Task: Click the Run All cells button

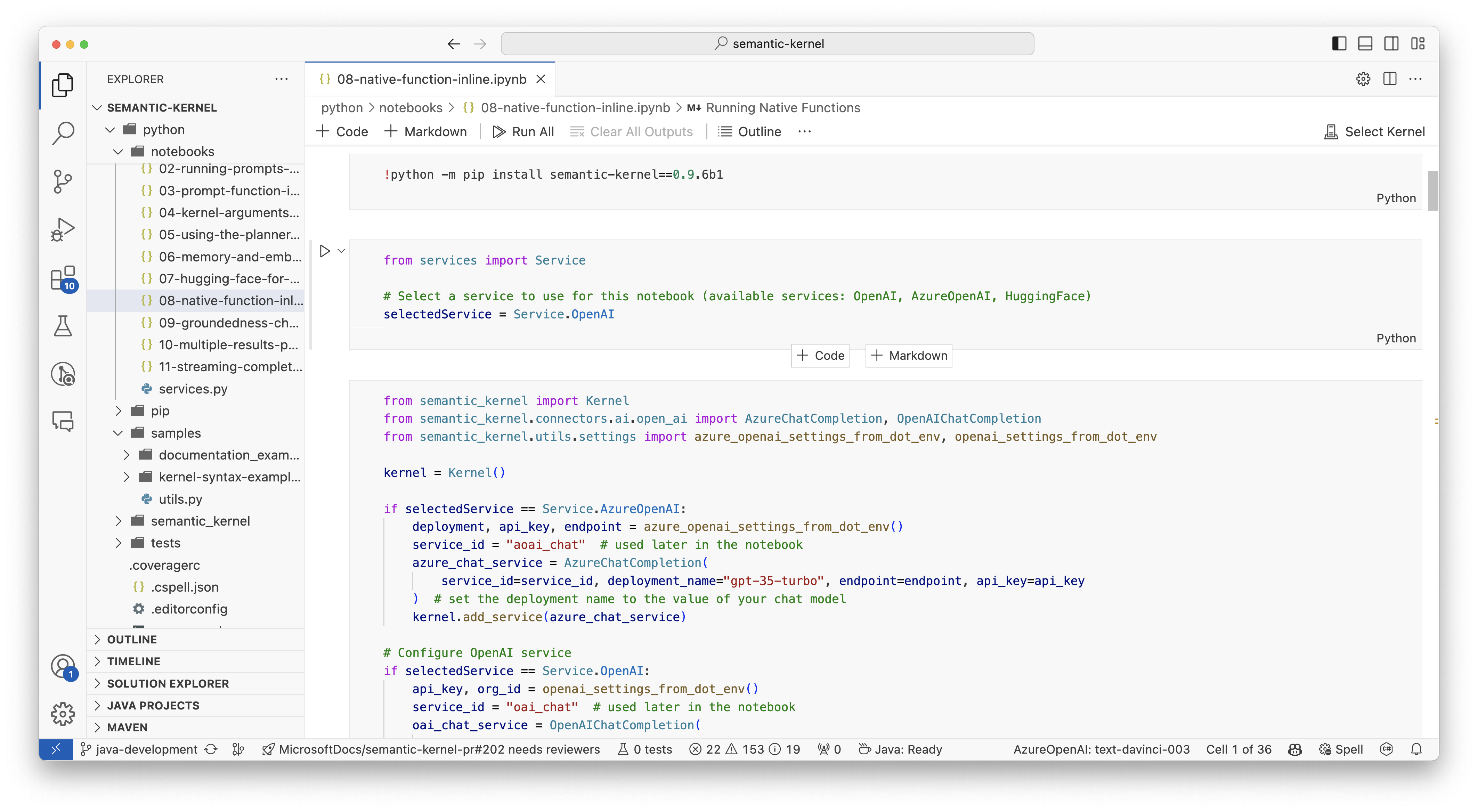Action: click(x=522, y=131)
